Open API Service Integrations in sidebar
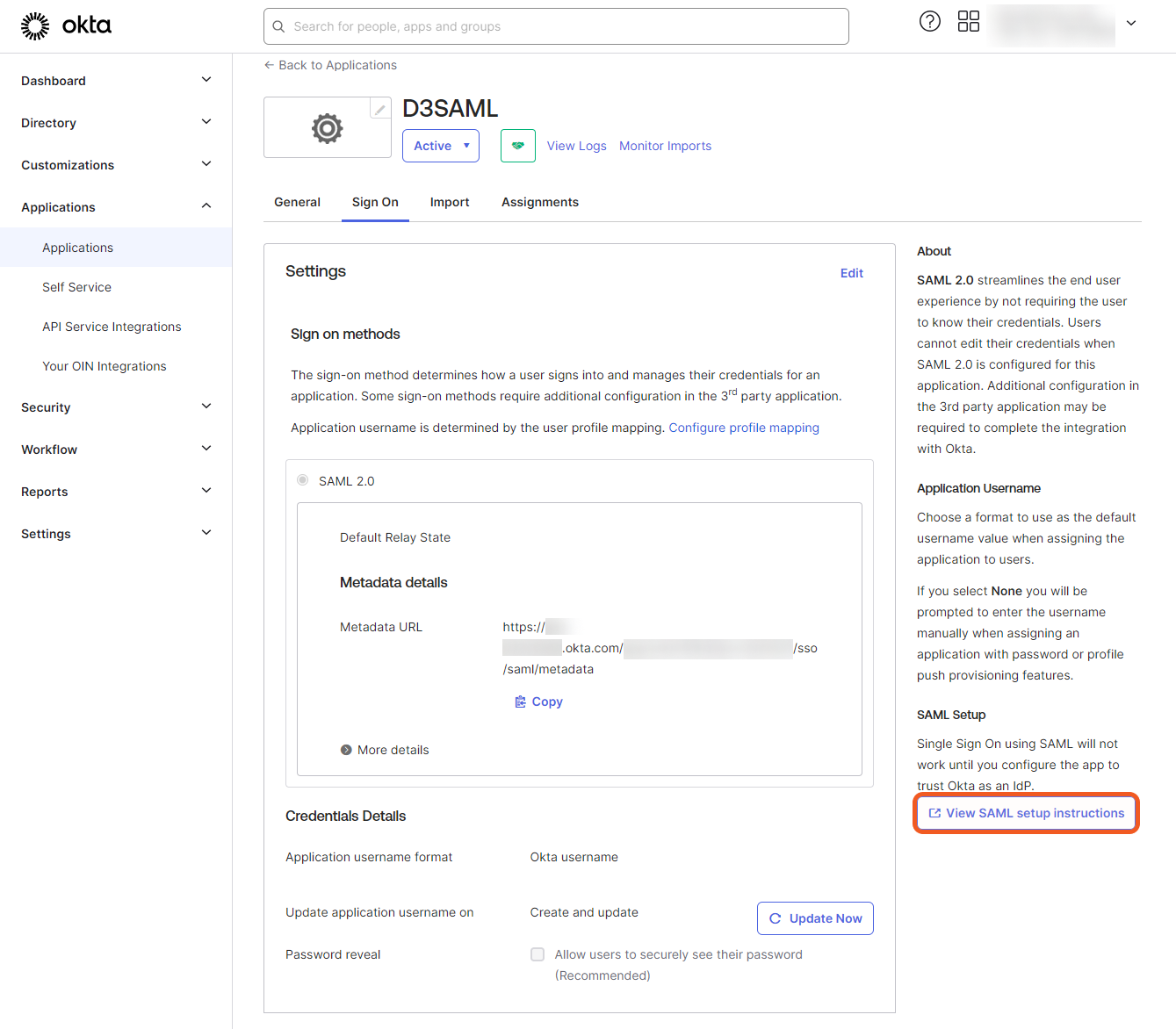 112,327
